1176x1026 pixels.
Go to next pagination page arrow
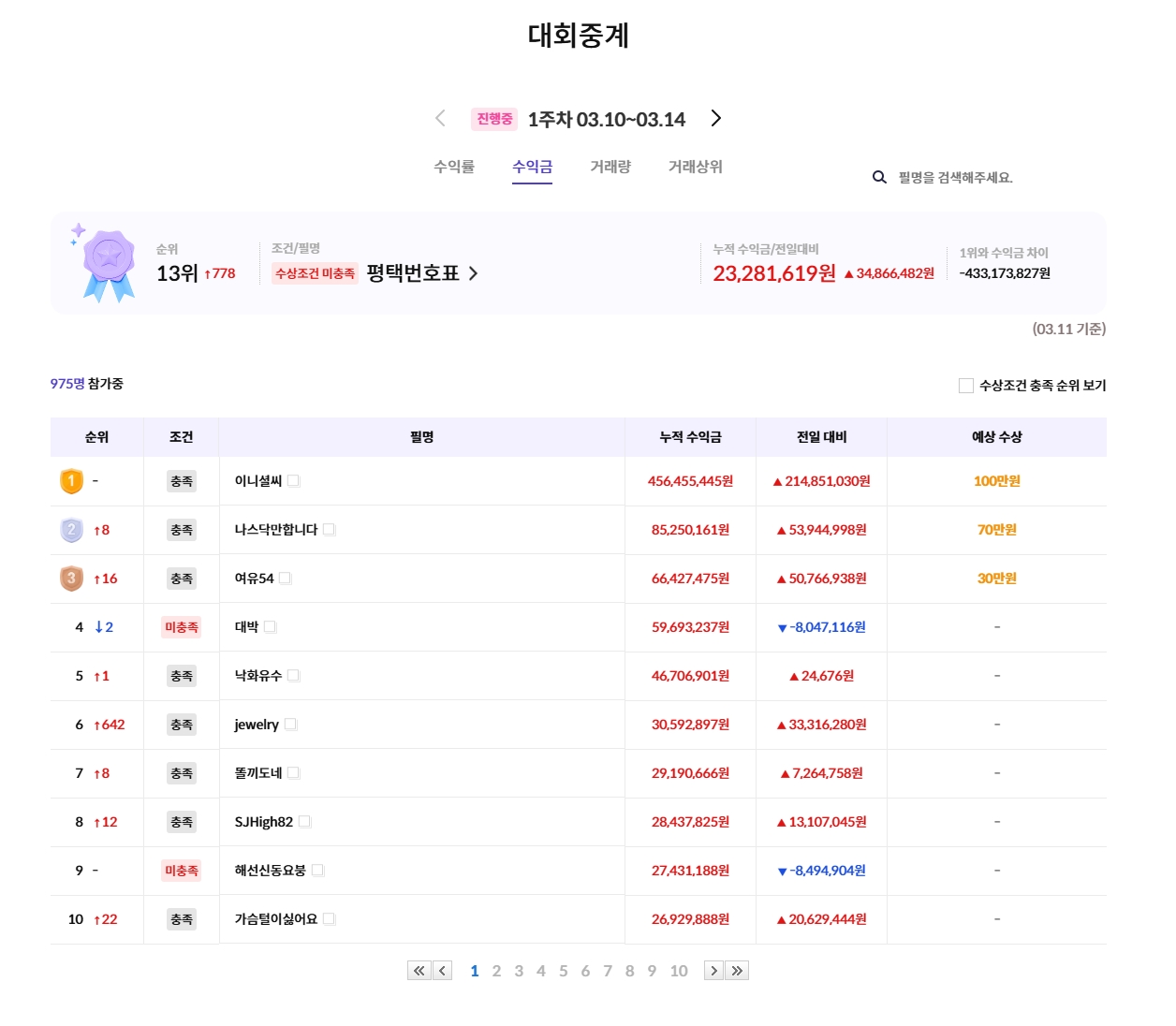pos(713,971)
